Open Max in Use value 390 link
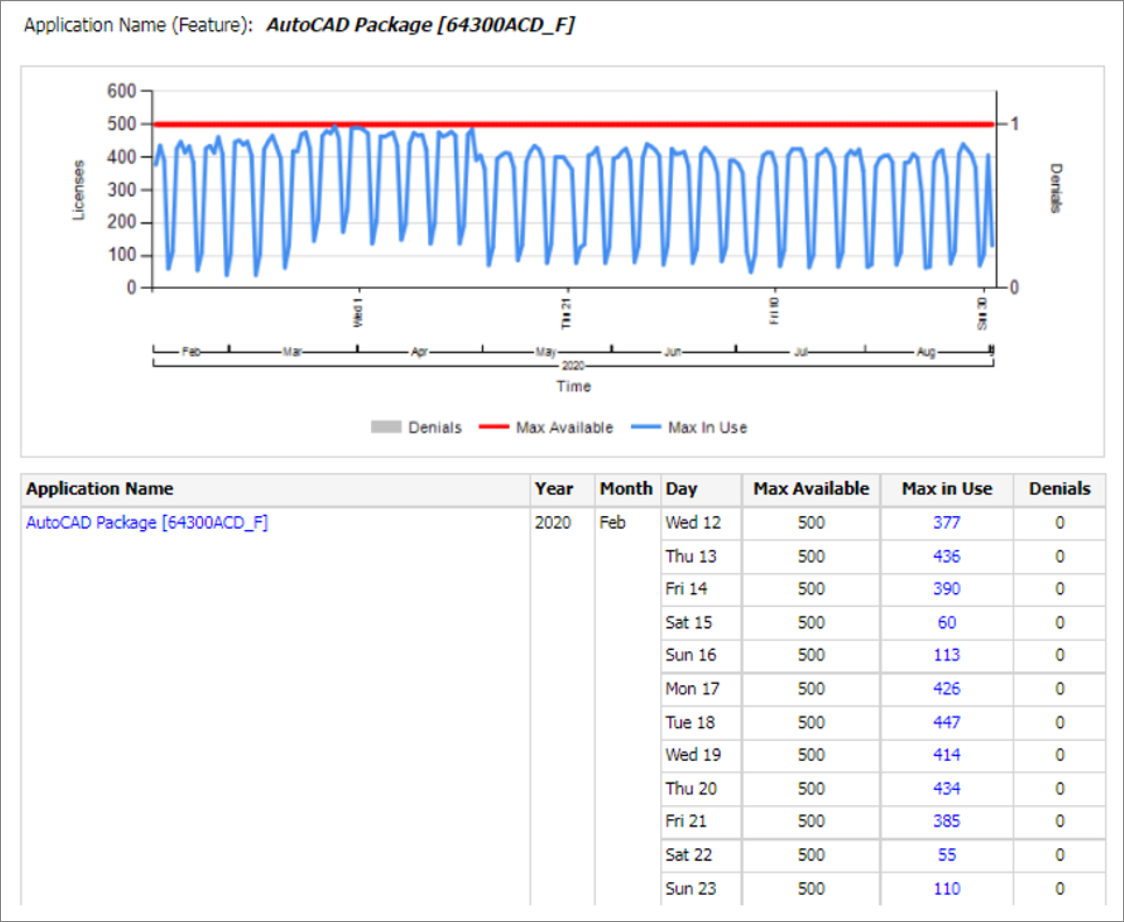The height and width of the screenshot is (922, 1124). click(x=946, y=589)
